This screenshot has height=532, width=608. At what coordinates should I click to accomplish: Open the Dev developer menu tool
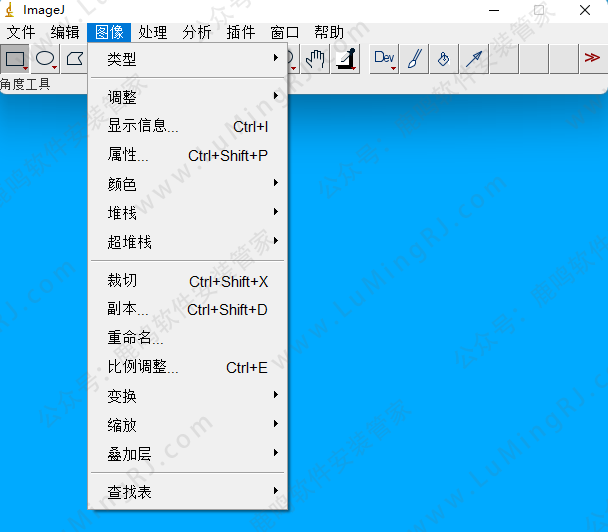[384, 59]
